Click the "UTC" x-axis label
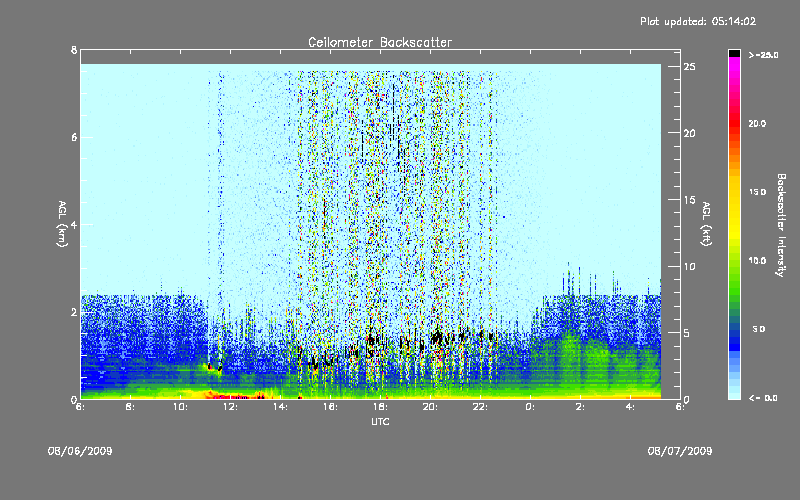The width and height of the screenshot is (800, 500). tap(380, 422)
